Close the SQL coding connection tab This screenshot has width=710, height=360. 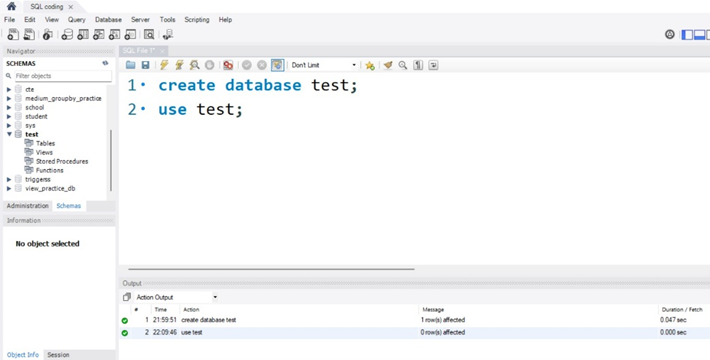pos(70,7)
